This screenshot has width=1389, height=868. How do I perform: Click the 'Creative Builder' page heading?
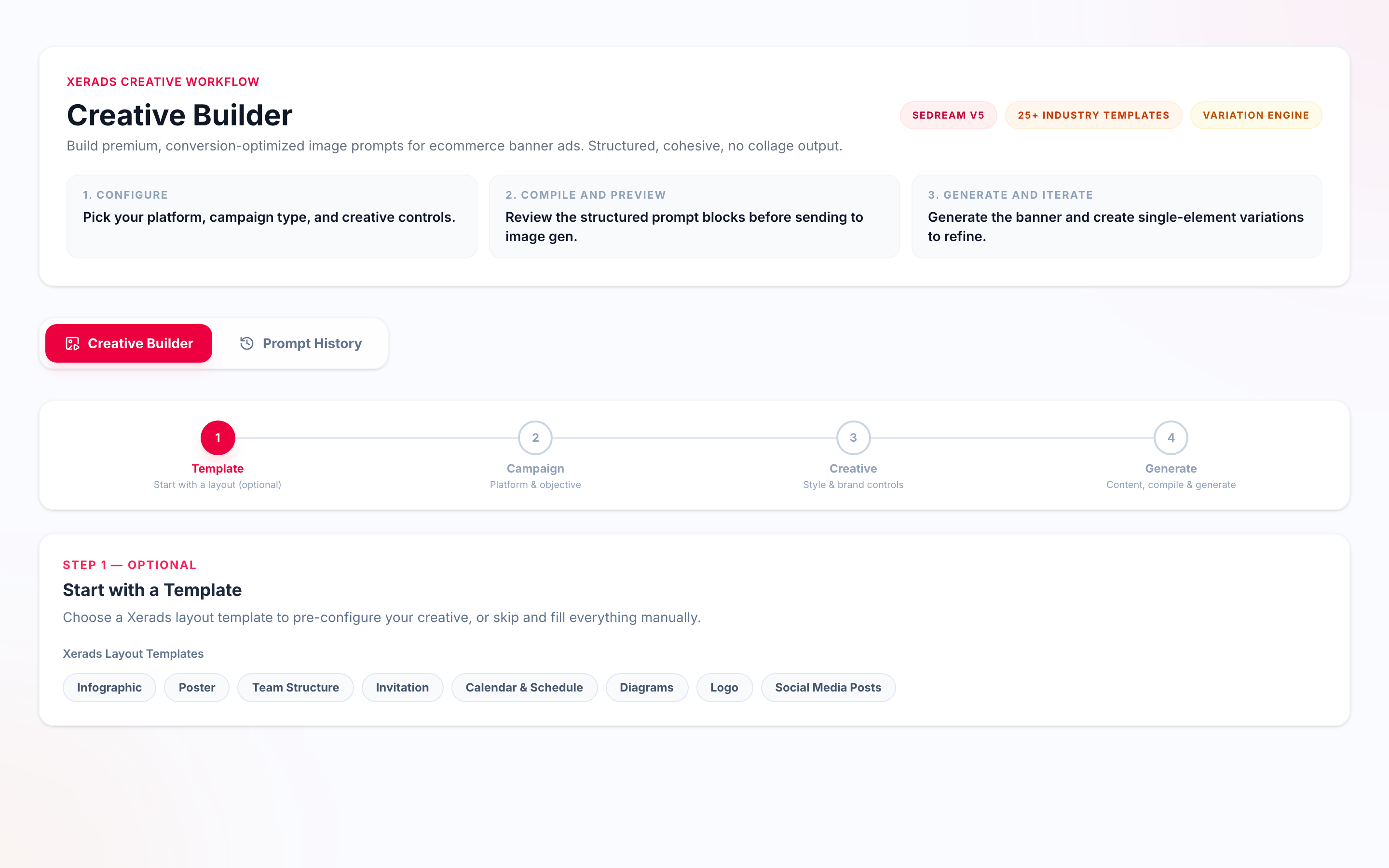pyautogui.click(x=179, y=115)
